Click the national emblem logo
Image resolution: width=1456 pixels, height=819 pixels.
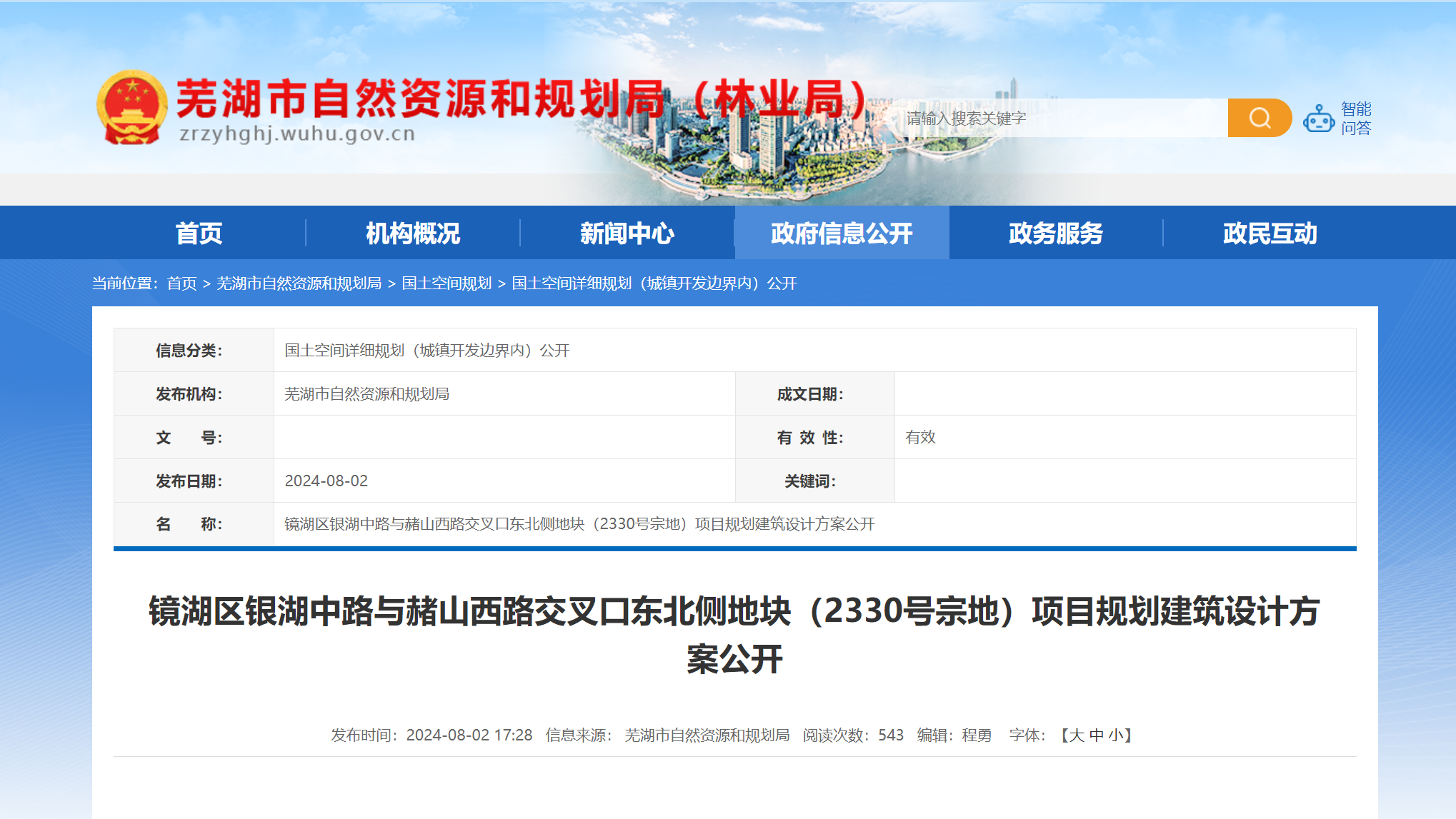click(132, 107)
